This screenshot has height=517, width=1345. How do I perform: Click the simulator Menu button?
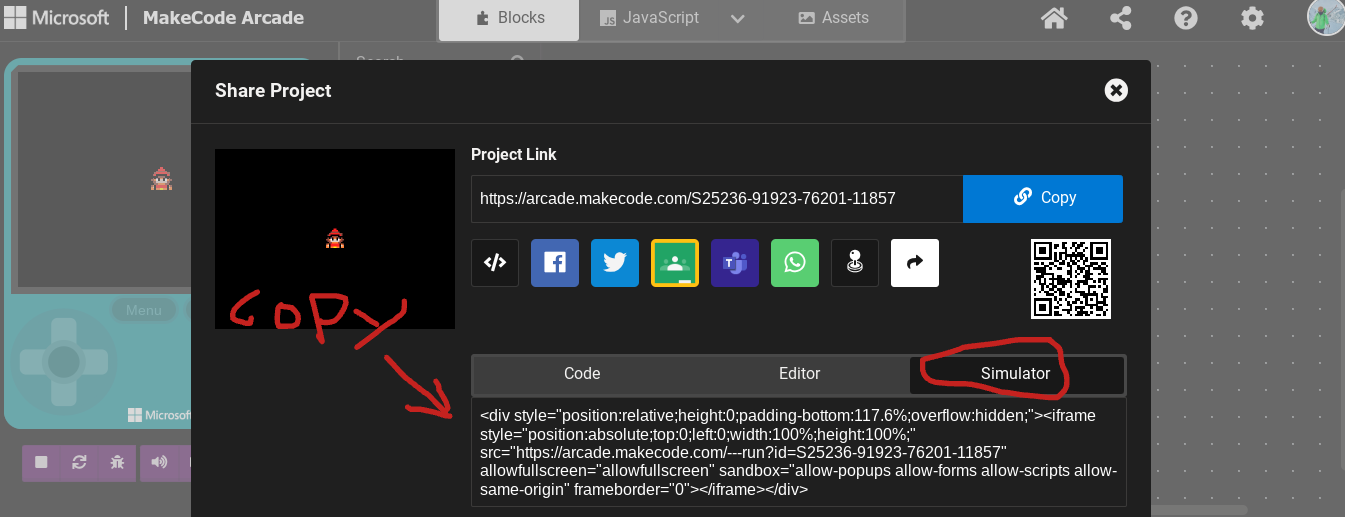[x=144, y=310]
